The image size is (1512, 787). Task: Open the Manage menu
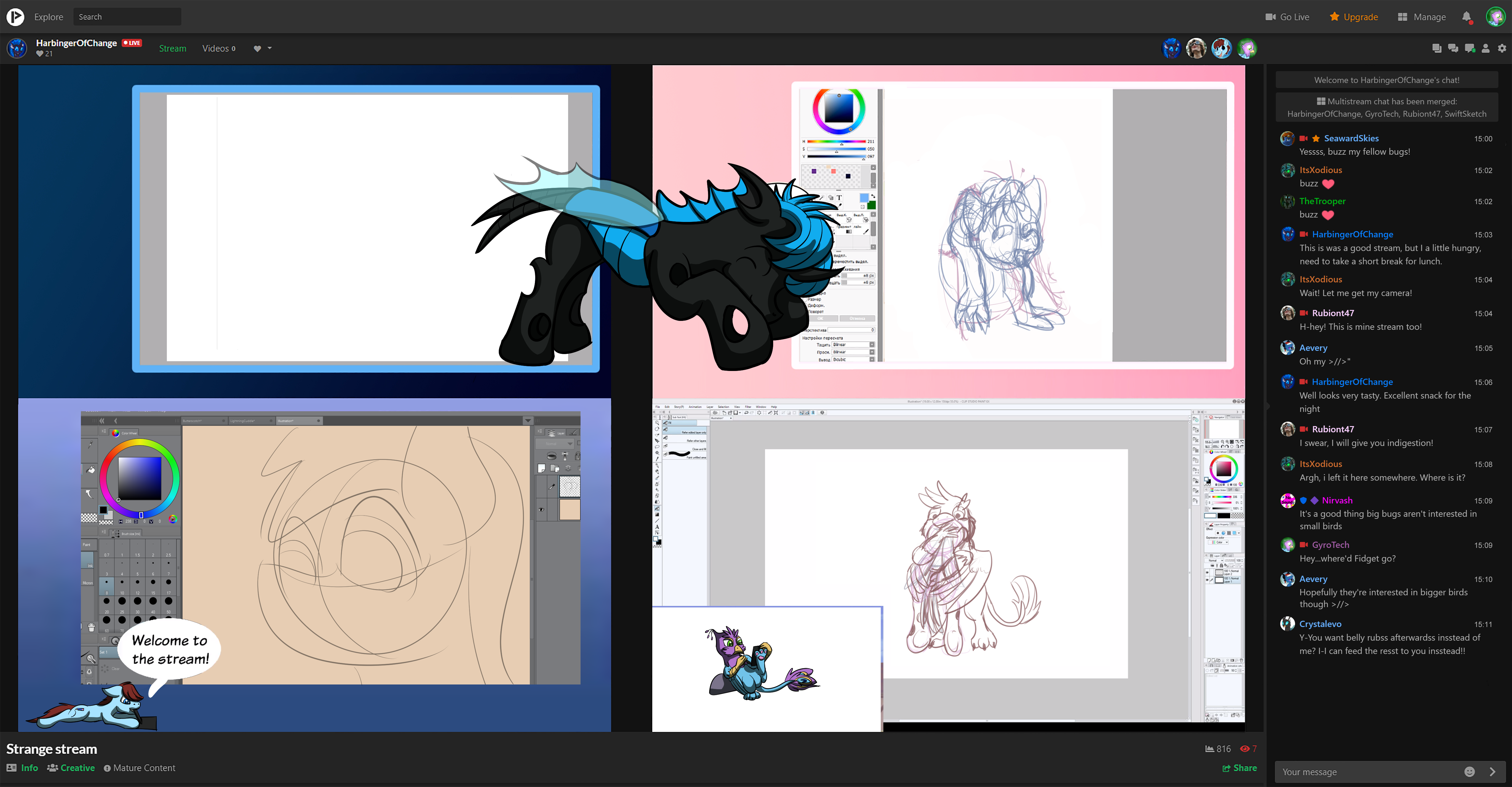pyautogui.click(x=1421, y=16)
